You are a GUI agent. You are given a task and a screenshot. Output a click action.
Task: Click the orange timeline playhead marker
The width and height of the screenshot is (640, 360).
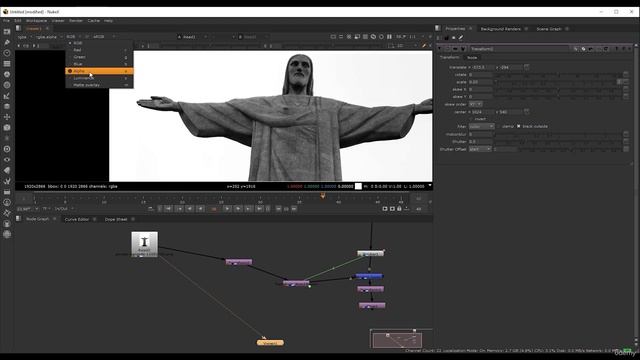point(322,196)
